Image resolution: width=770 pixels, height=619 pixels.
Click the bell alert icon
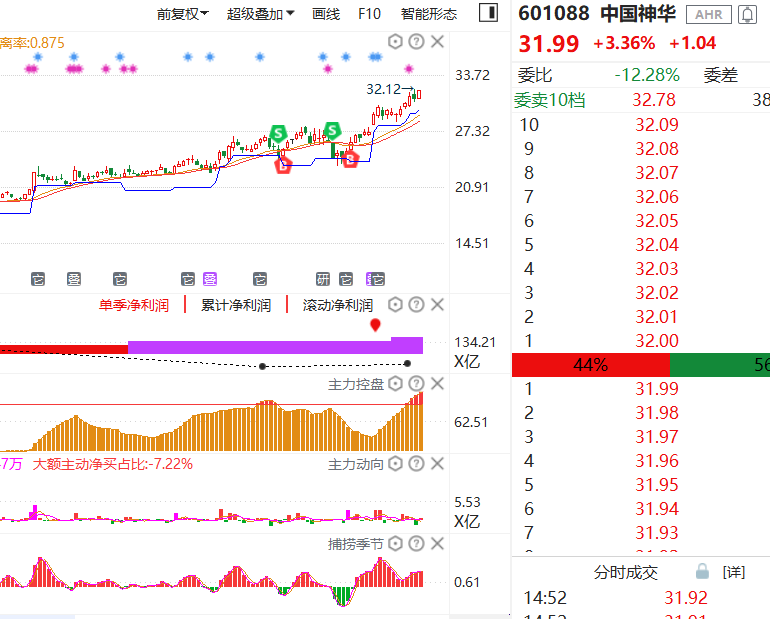(x=747, y=15)
